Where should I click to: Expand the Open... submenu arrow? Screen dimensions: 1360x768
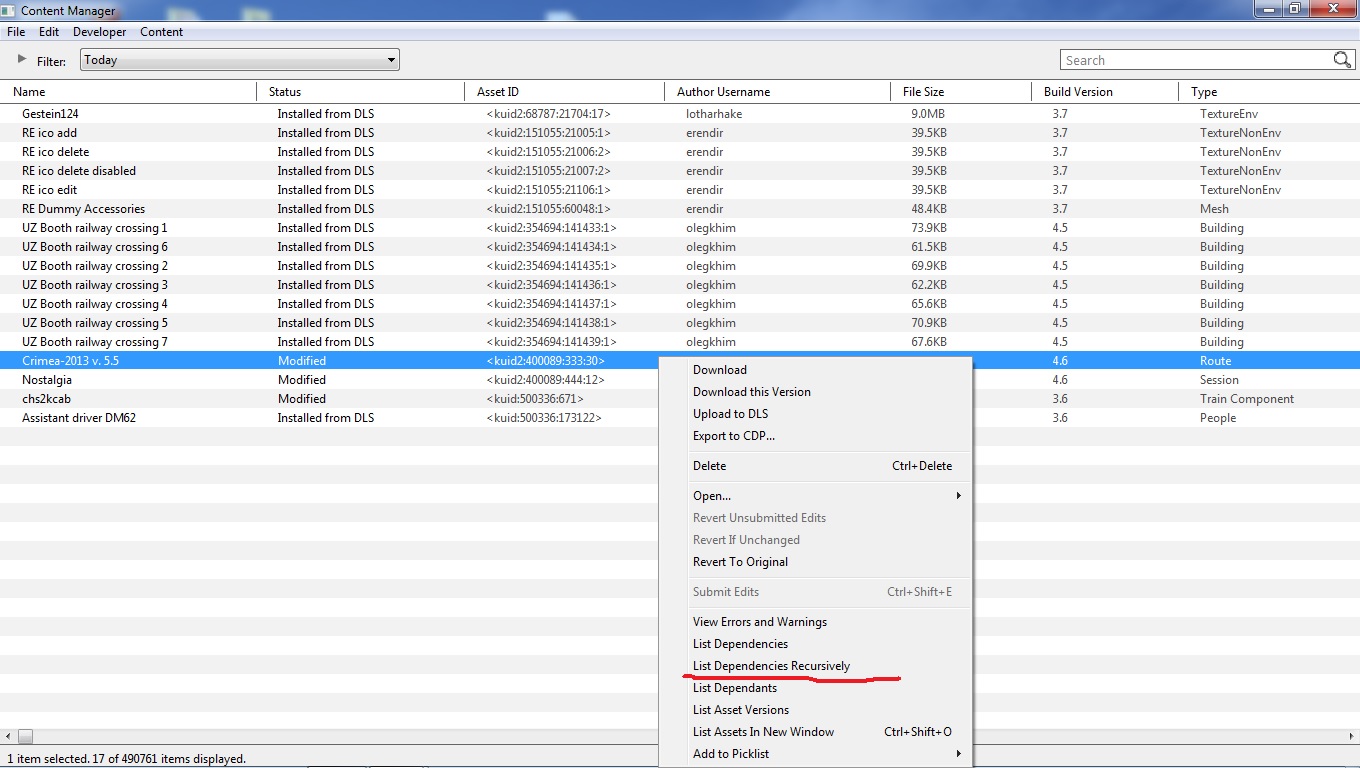958,496
